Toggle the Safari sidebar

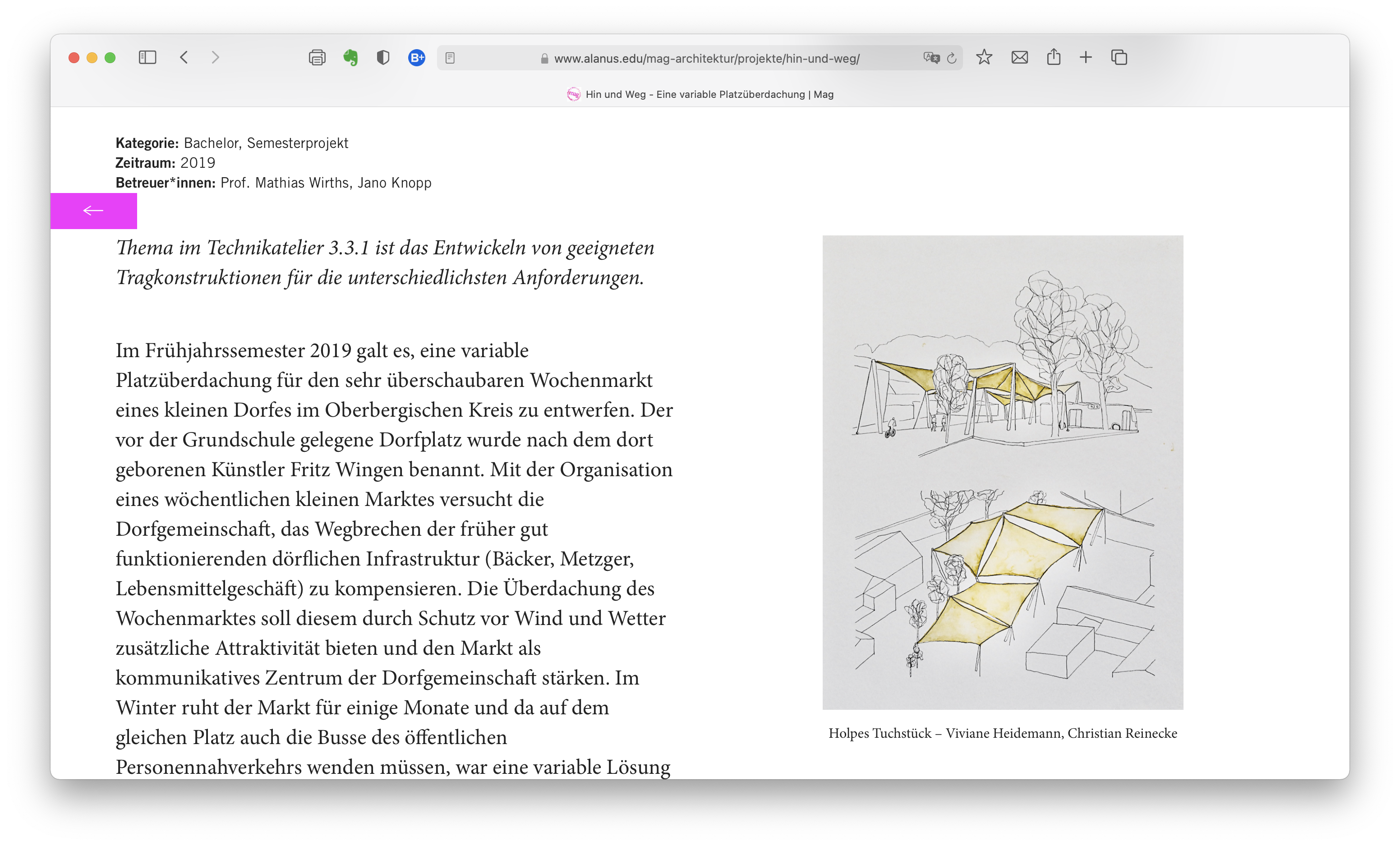(x=147, y=57)
